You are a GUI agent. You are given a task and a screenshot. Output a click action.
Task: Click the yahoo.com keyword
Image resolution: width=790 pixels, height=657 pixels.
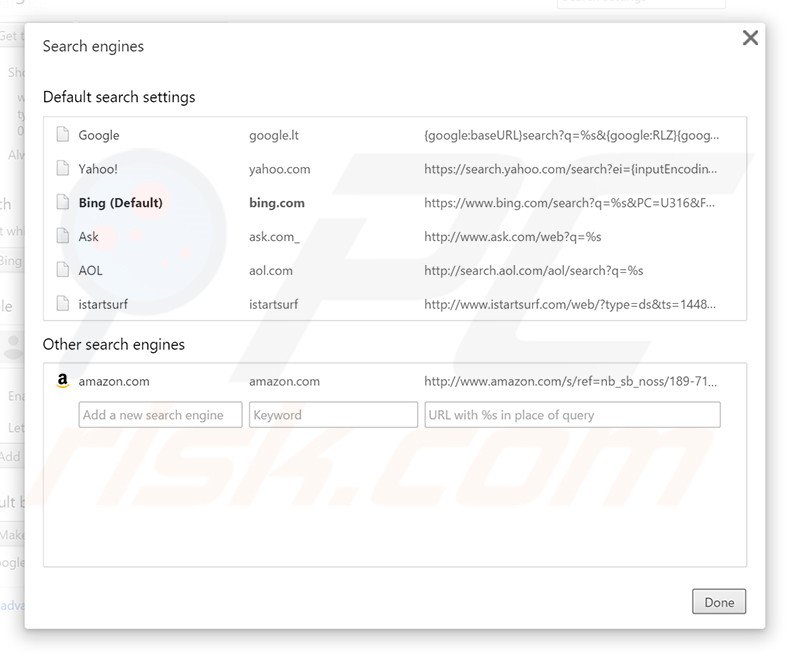point(280,169)
